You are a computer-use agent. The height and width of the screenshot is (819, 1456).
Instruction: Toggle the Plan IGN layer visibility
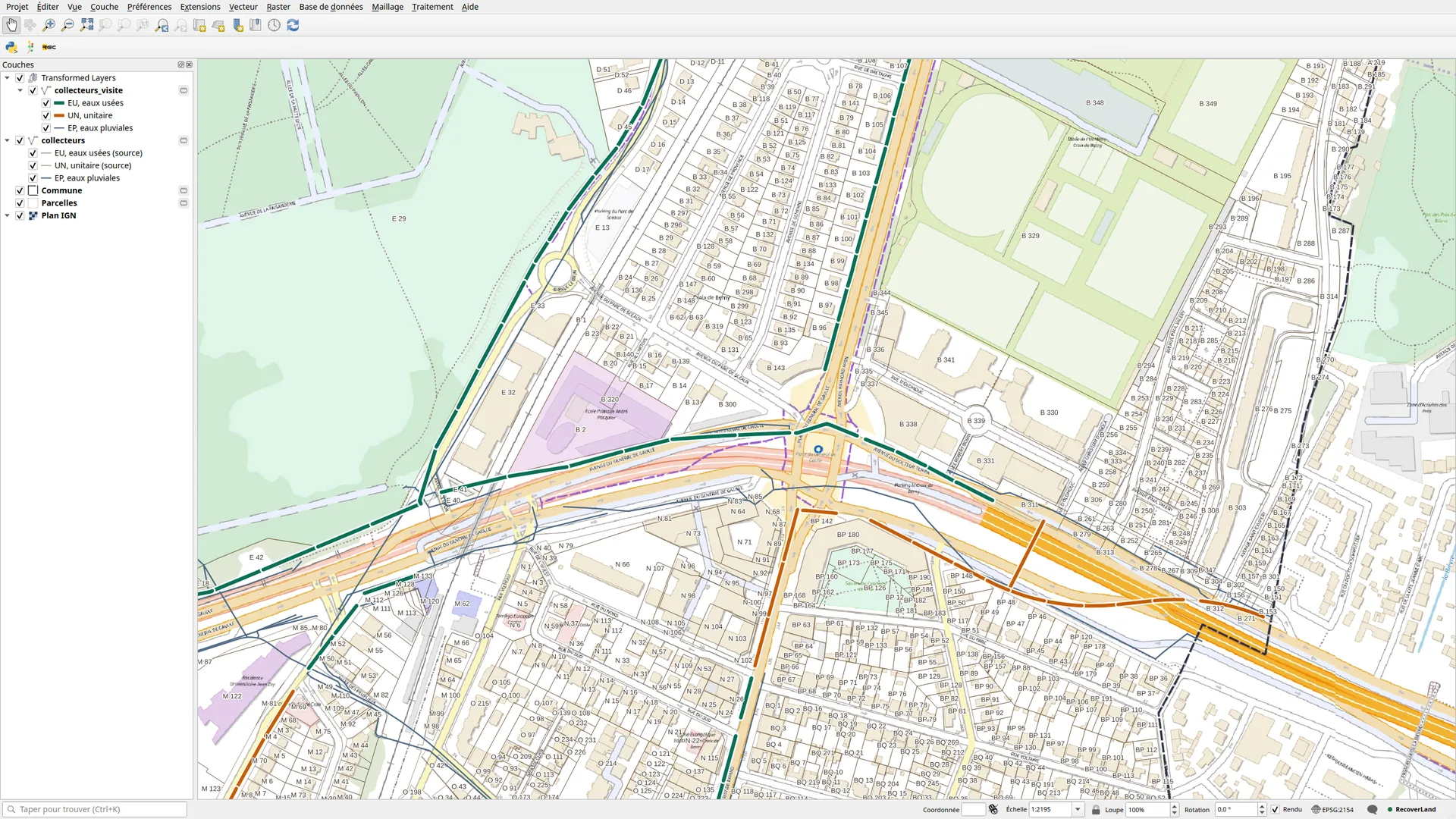coord(20,215)
